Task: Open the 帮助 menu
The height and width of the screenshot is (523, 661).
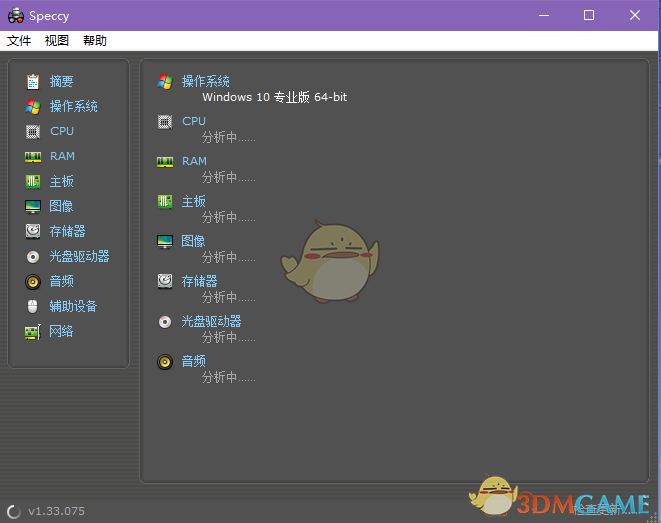Action: pos(95,41)
